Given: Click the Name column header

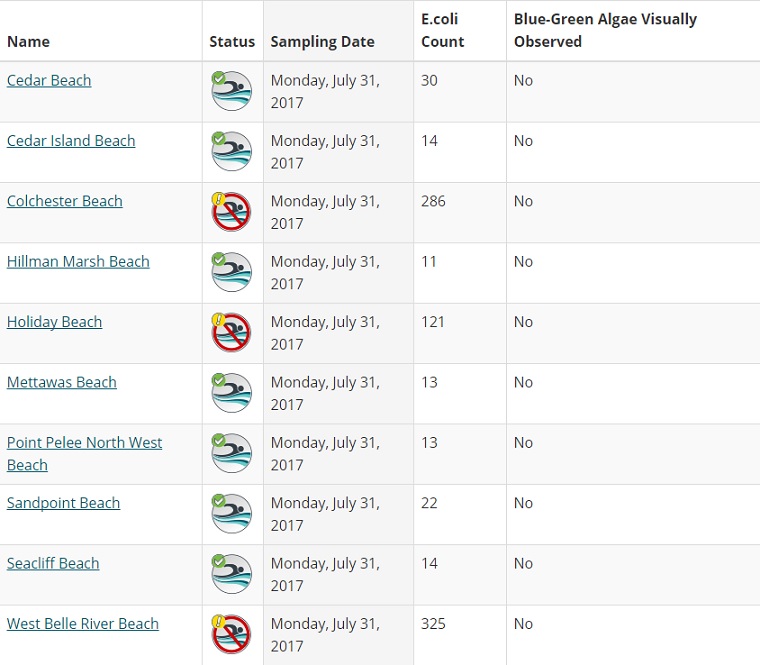Looking at the screenshot, I should 28,42.
